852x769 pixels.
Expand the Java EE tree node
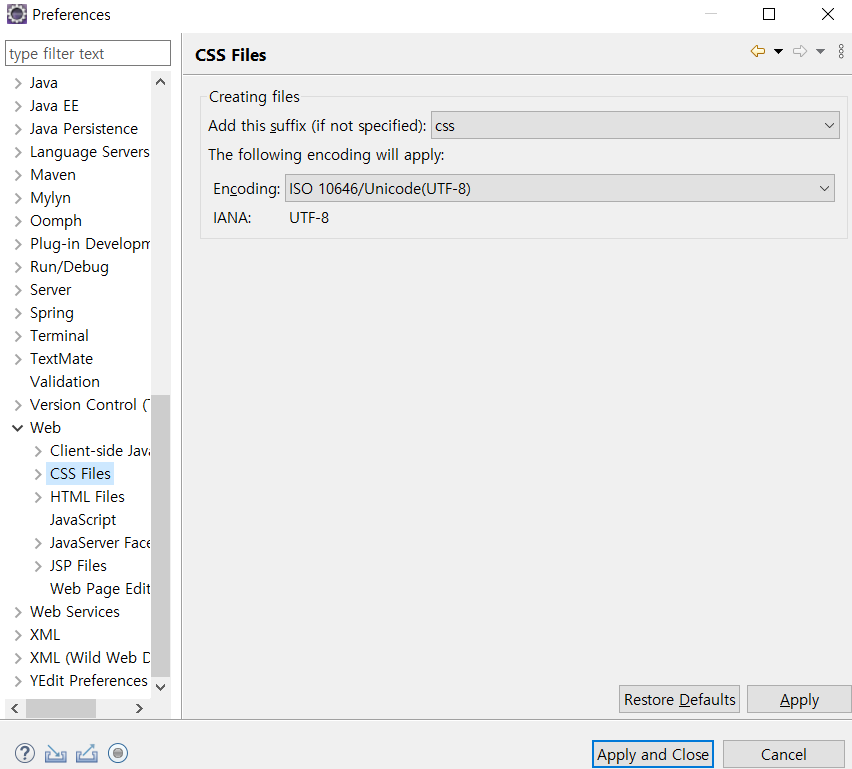[18, 106]
